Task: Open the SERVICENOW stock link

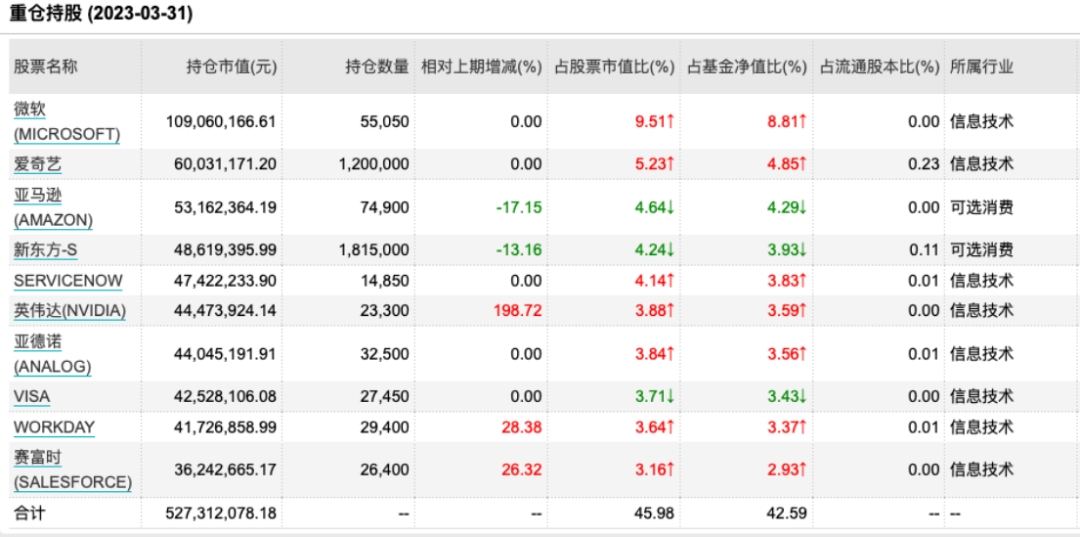Action: click(68, 281)
